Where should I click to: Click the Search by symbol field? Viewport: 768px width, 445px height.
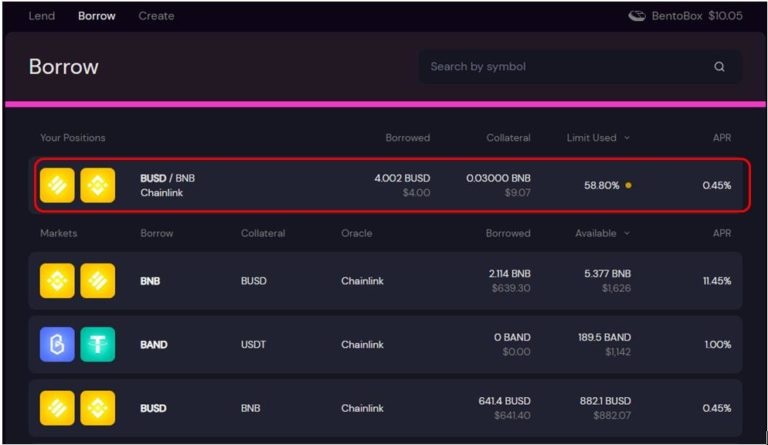pyautogui.click(x=565, y=67)
